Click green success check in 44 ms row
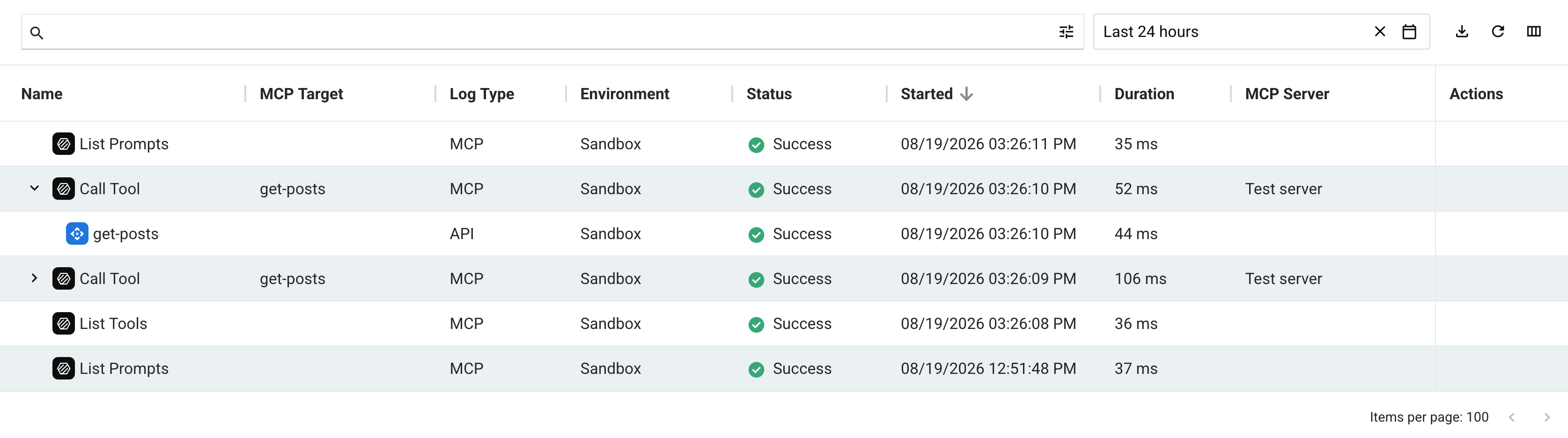 (x=756, y=235)
